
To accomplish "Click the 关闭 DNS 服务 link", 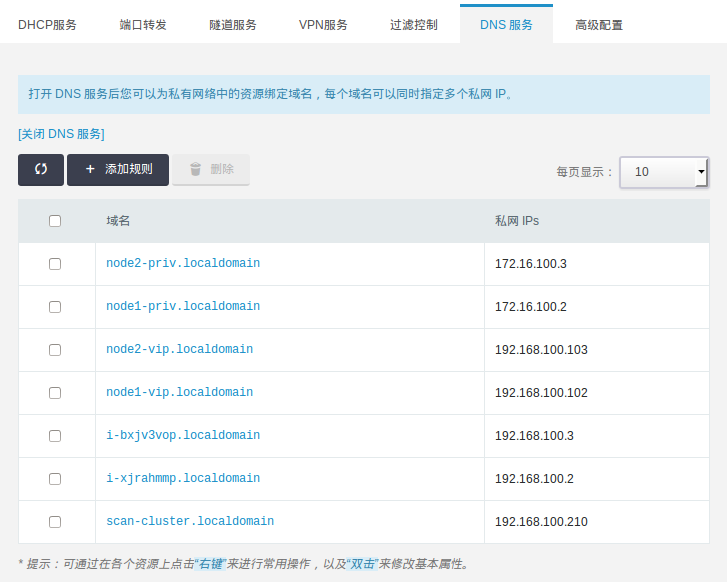I will (61, 134).
